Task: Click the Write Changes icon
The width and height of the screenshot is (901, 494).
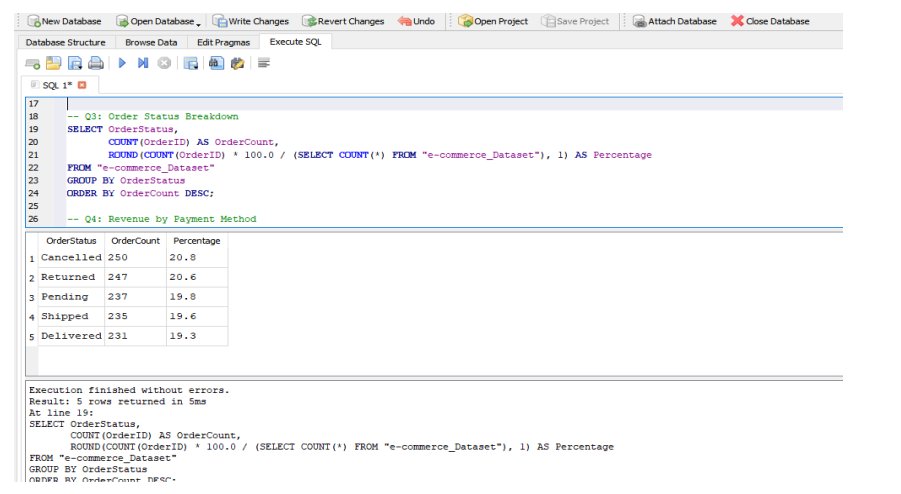Action: pos(220,21)
